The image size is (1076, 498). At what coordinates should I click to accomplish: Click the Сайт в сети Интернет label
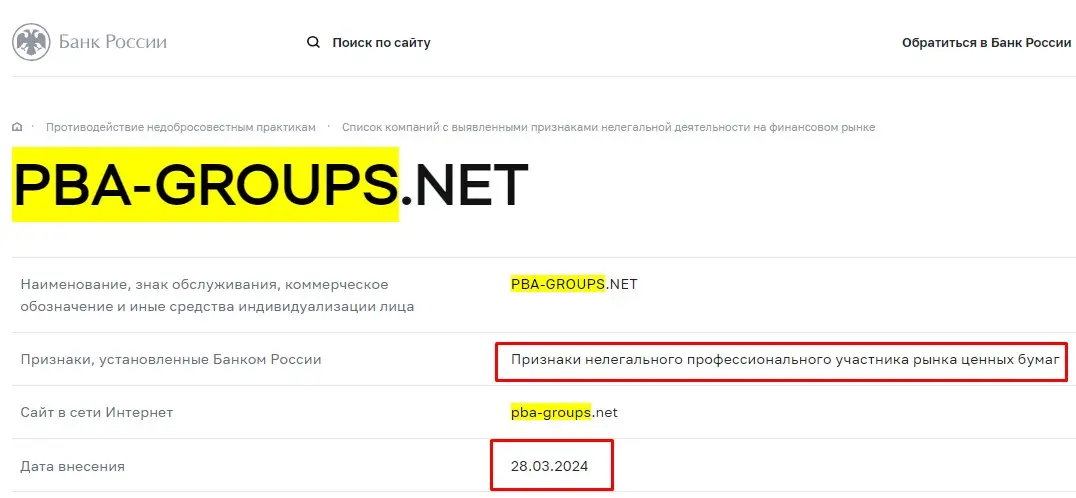click(97, 412)
